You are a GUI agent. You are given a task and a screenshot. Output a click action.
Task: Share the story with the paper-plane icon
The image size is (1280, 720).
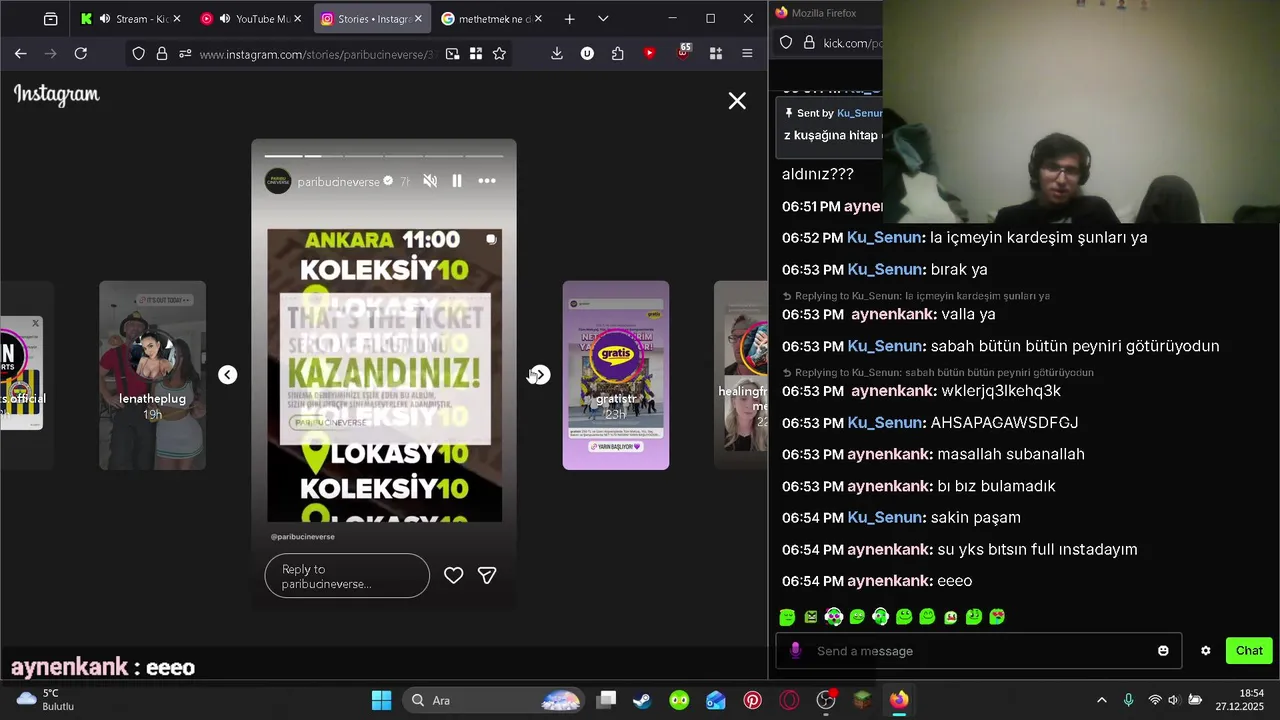(487, 575)
